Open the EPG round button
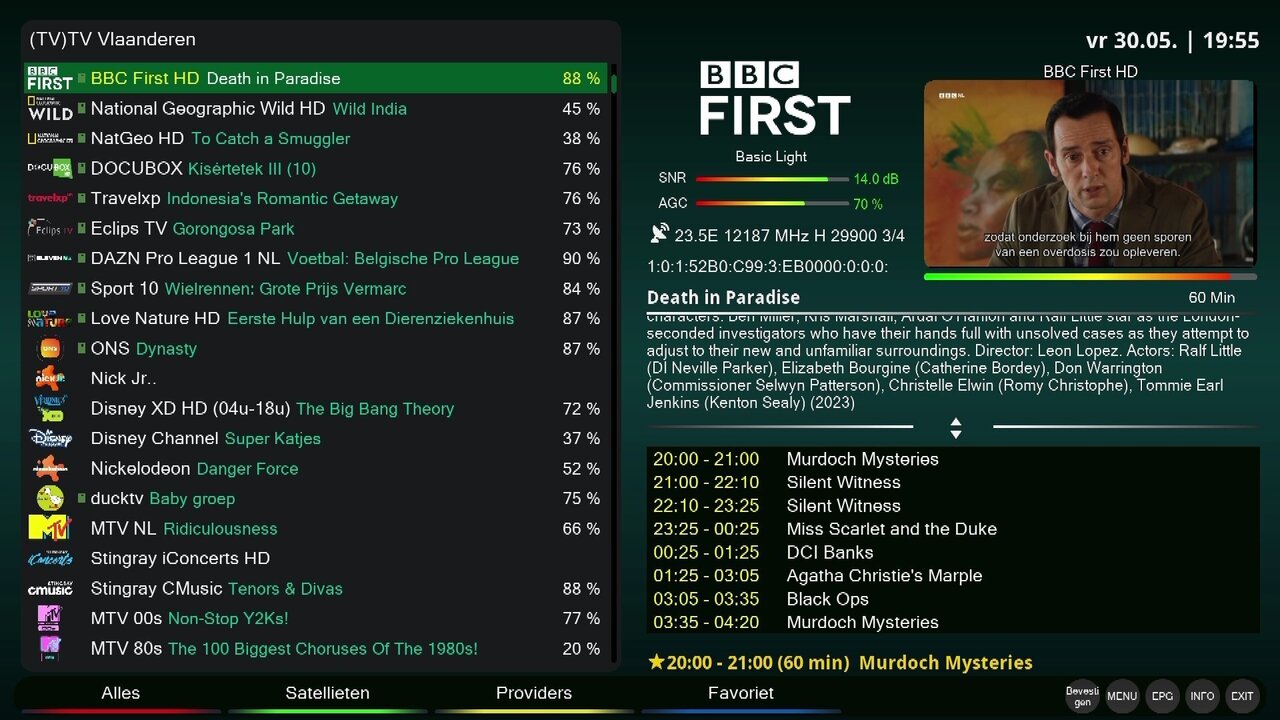 click(1162, 696)
